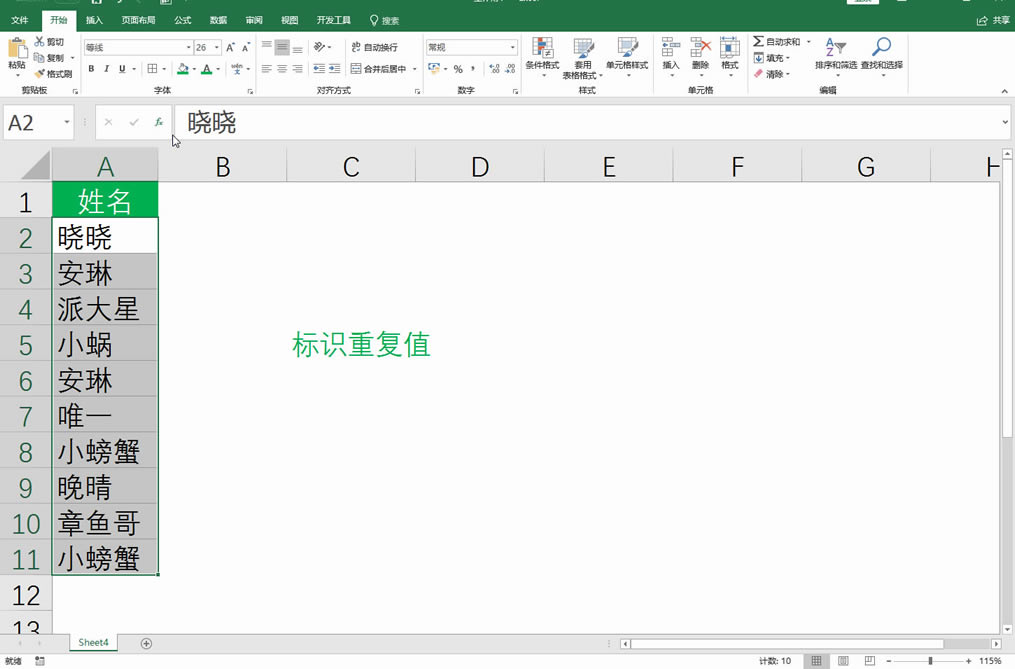Open the 开发工具 ribbon tab

pos(334,19)
